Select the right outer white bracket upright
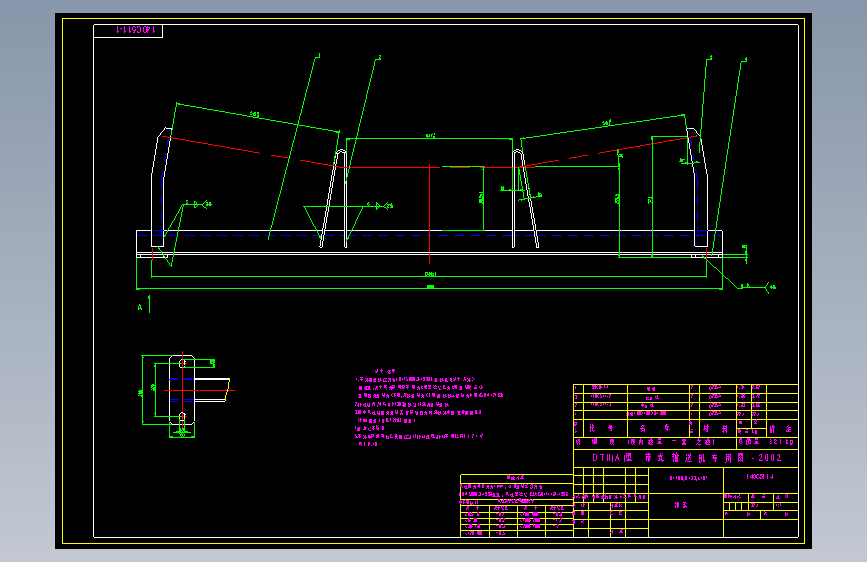867x562 pixels. tap(698, 187)
